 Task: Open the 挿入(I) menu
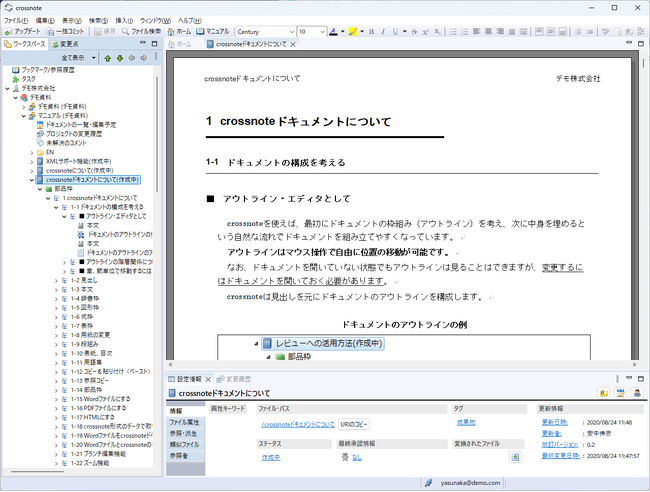[124, 20]
